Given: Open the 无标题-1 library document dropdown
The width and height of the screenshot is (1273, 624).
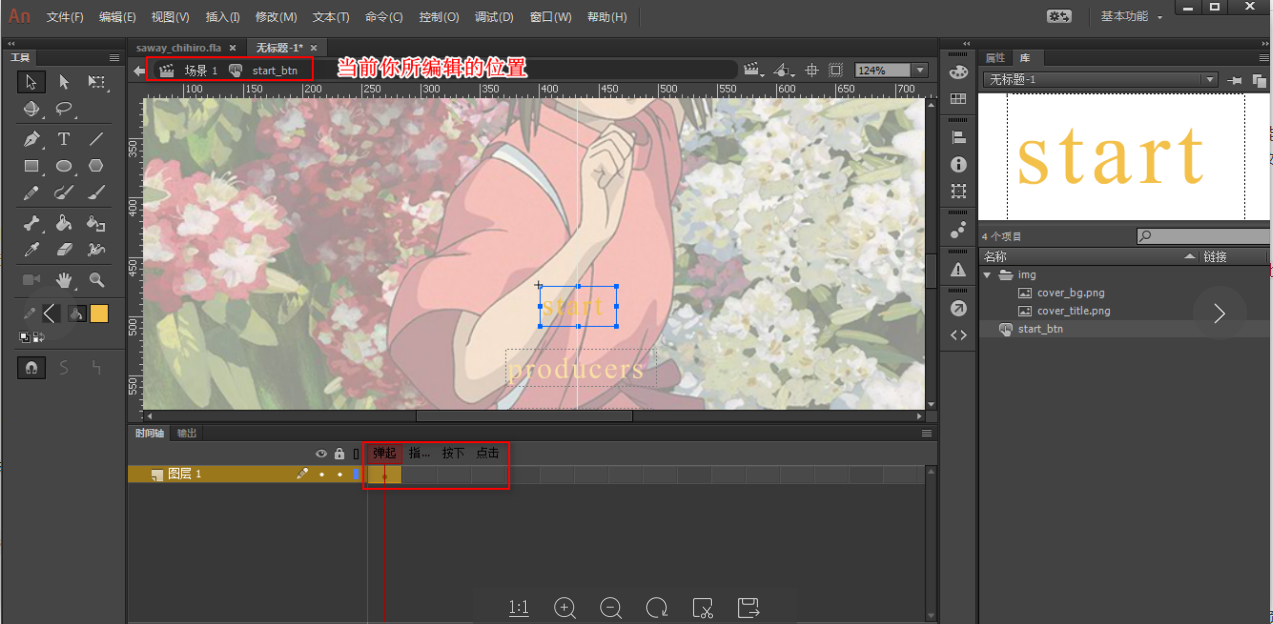Looking at the screenshot, I should [x=1209, y=80].
